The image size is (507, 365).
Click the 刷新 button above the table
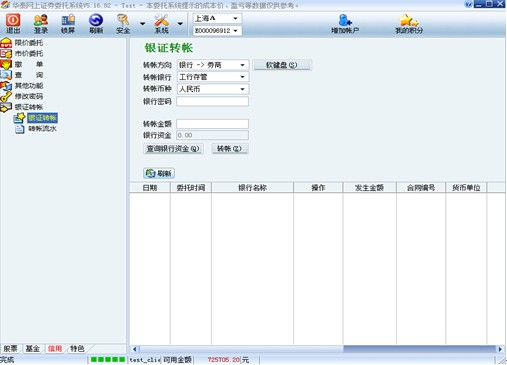tap(159, 173)
